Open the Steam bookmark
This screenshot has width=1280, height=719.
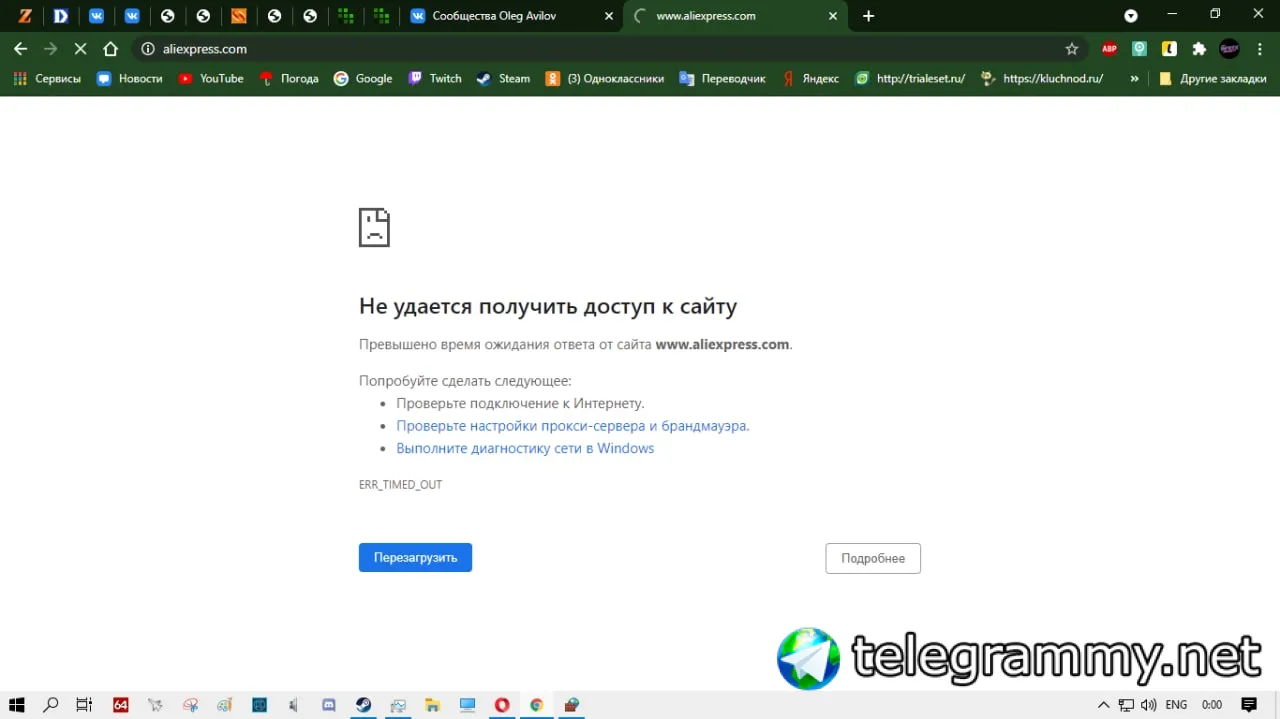point(503,78)
